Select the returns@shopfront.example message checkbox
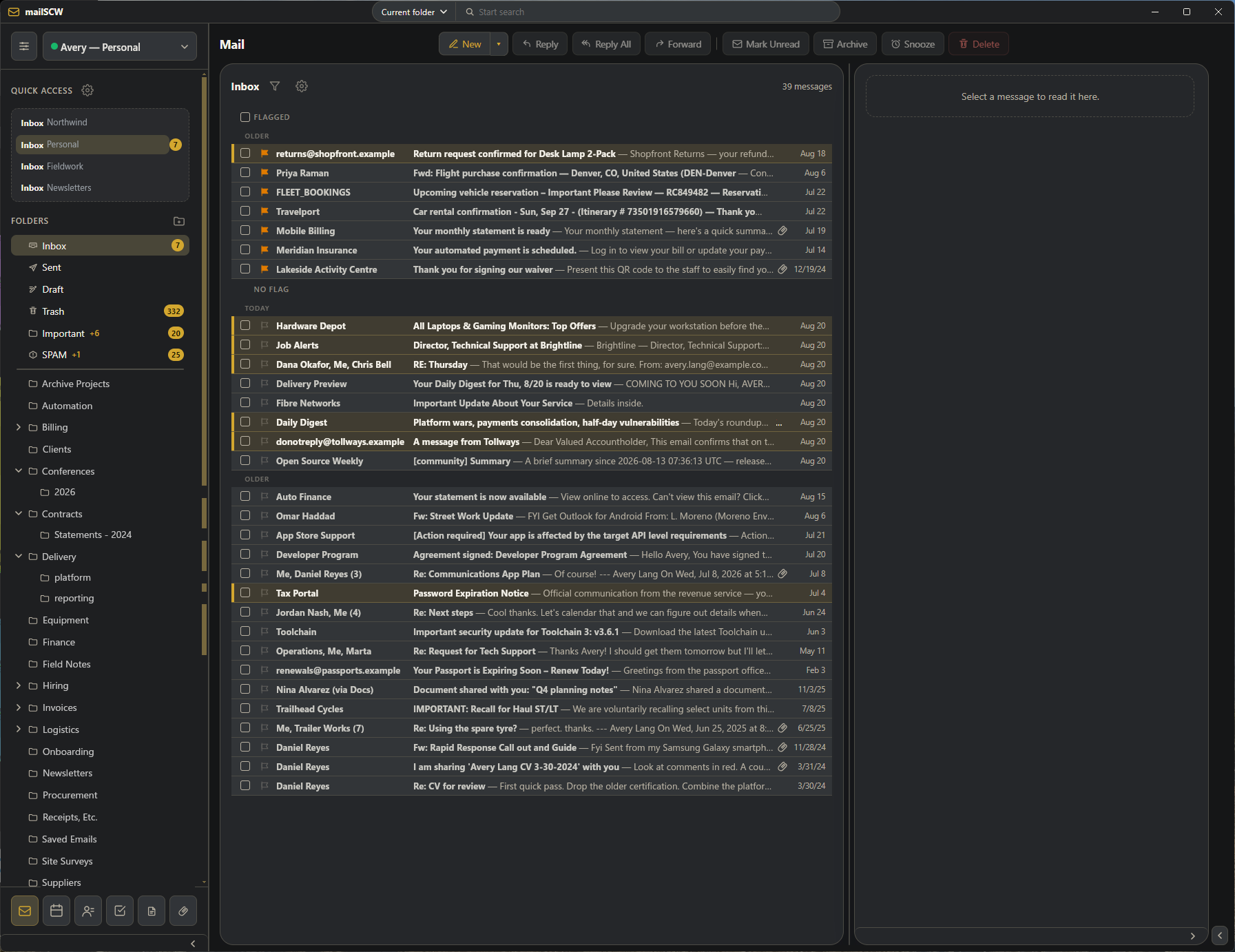This screenshot has width=1235, height=952. (x=245, y=154)
